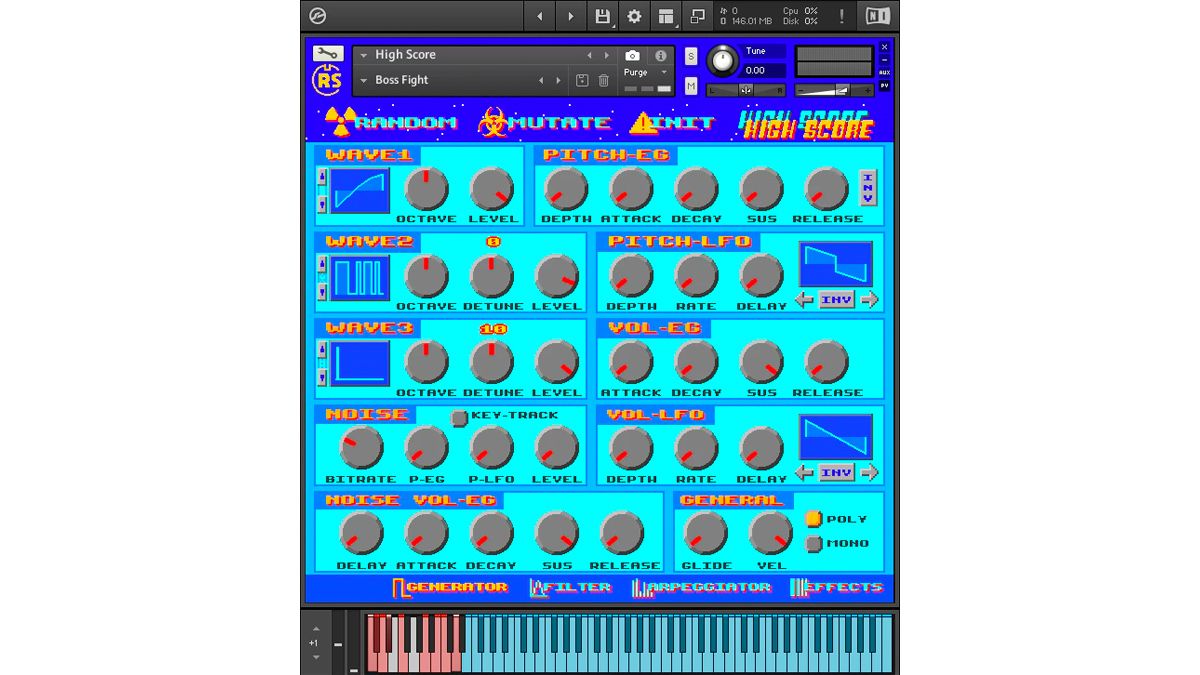
Task: Click the NI logo button
Action: (x=878, y=16)
